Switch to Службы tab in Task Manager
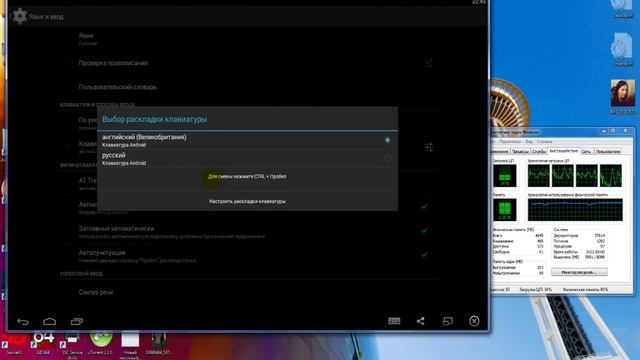The height and width of the screenshot is (360, 640). (539, 151)
